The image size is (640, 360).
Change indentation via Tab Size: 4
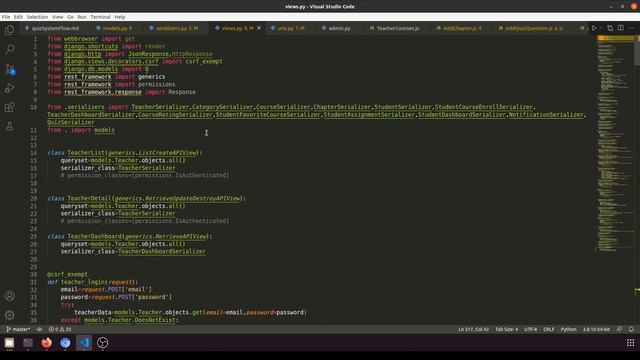click(x=506, y=329)
